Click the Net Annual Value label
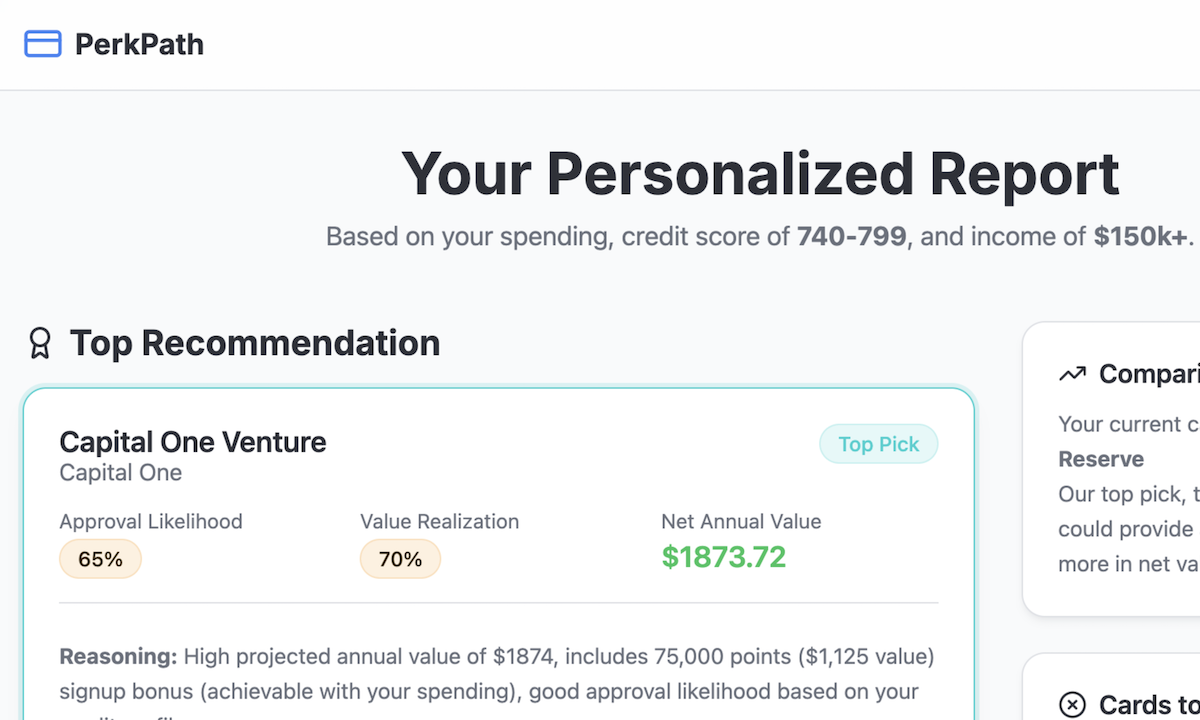Viewport: 1200px width, 720px height. (x=741, y=521)
